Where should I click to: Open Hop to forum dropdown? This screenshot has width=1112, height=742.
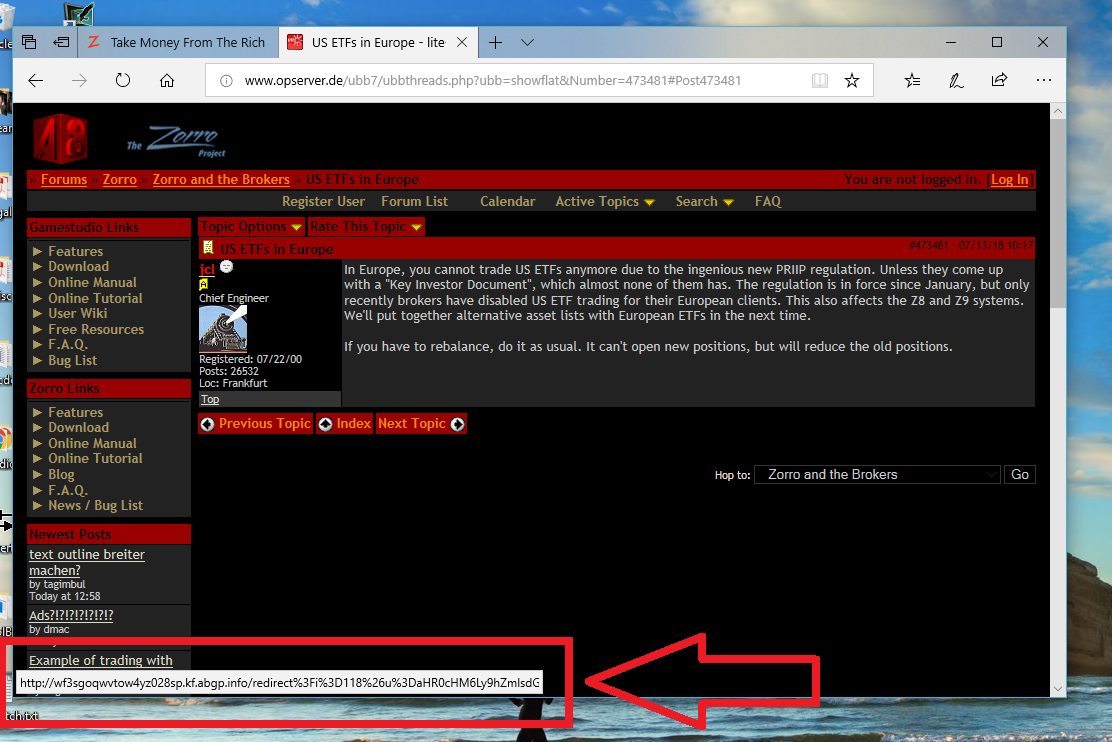[x=877, y=475]
